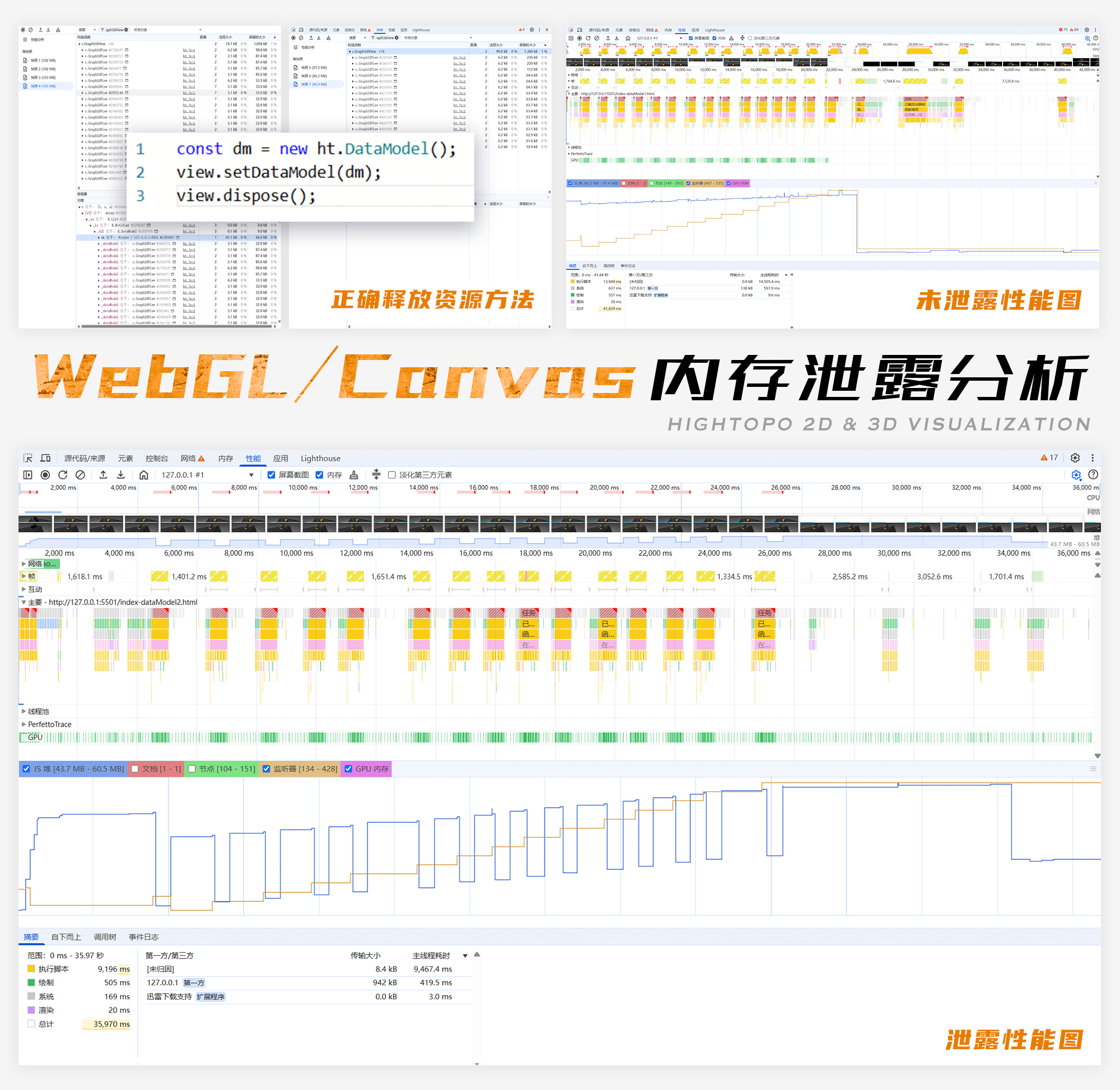
Task: Toggle the 节点 [104 - 151] checkbox
Action: (193, 769)
